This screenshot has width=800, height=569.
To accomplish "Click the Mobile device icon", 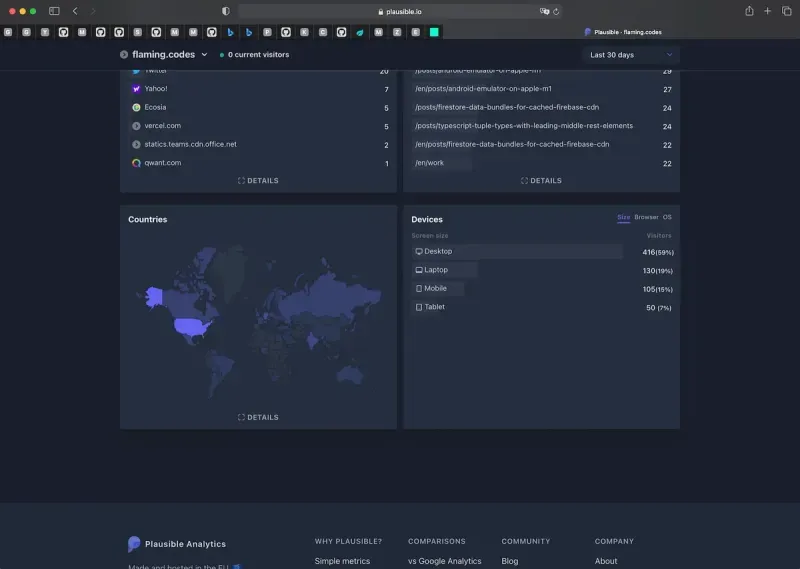I will (x=419, y=288).
